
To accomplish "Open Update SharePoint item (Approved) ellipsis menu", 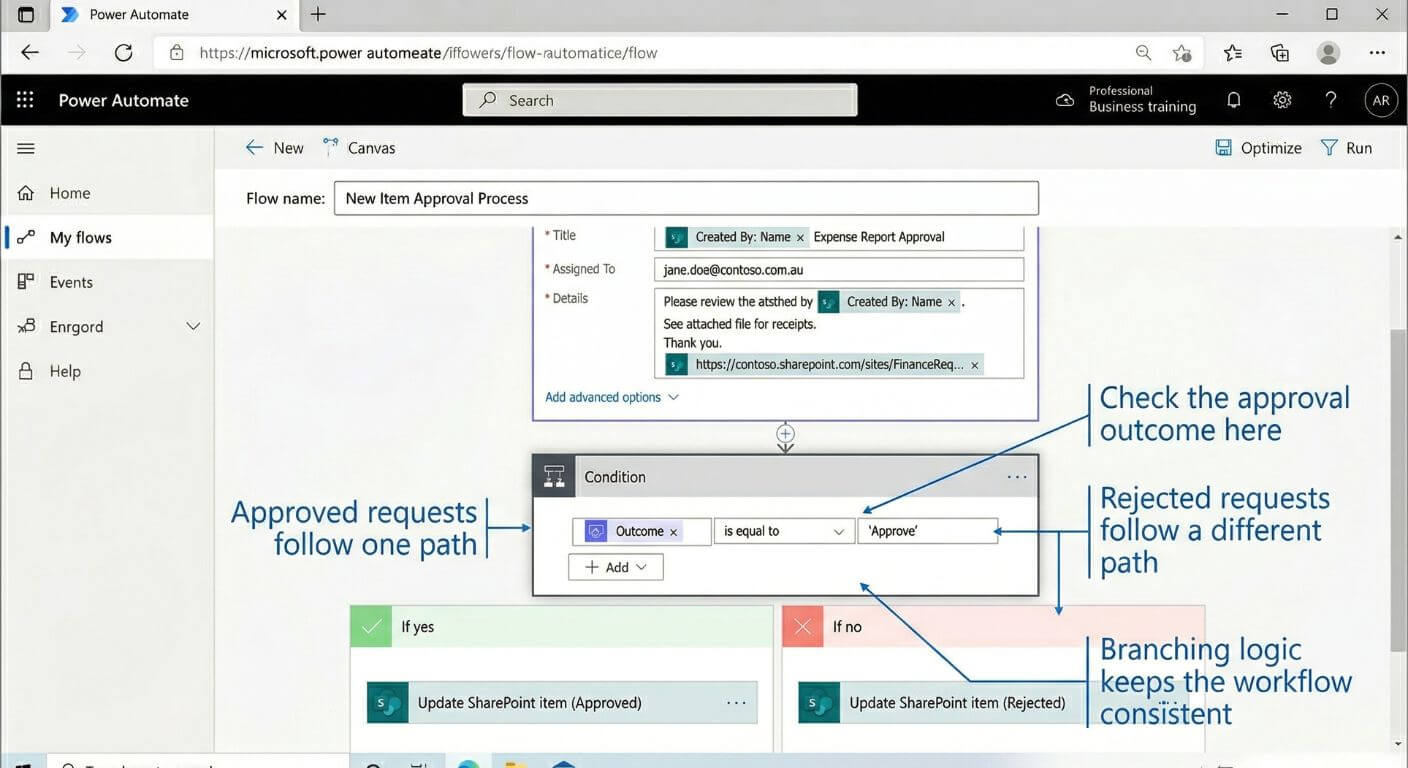I will [x=736, y=703].
